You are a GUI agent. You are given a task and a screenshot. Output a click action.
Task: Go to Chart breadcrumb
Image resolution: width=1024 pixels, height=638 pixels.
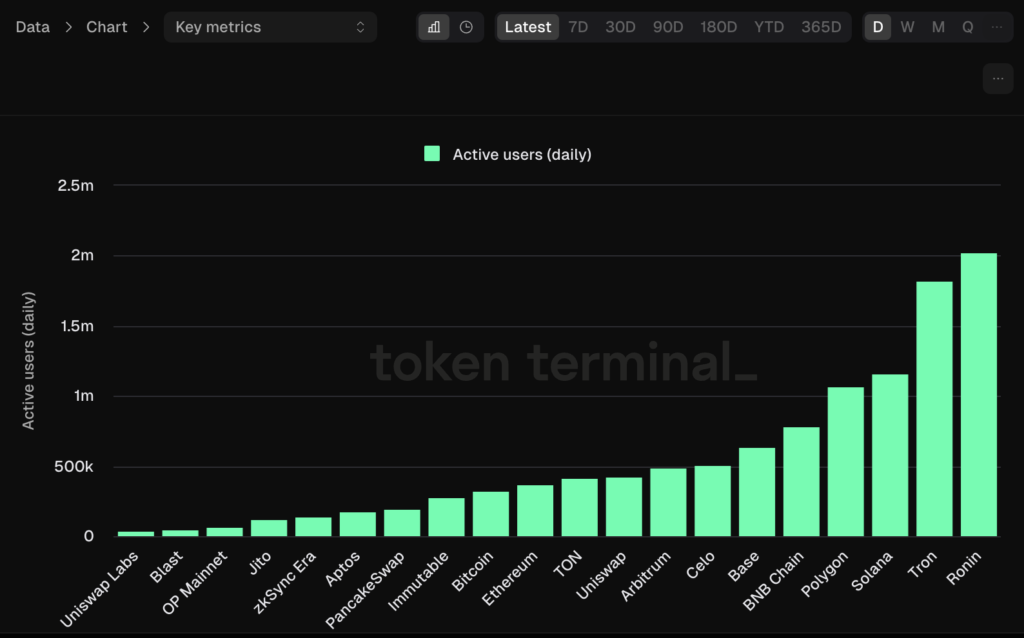[106, 27]
